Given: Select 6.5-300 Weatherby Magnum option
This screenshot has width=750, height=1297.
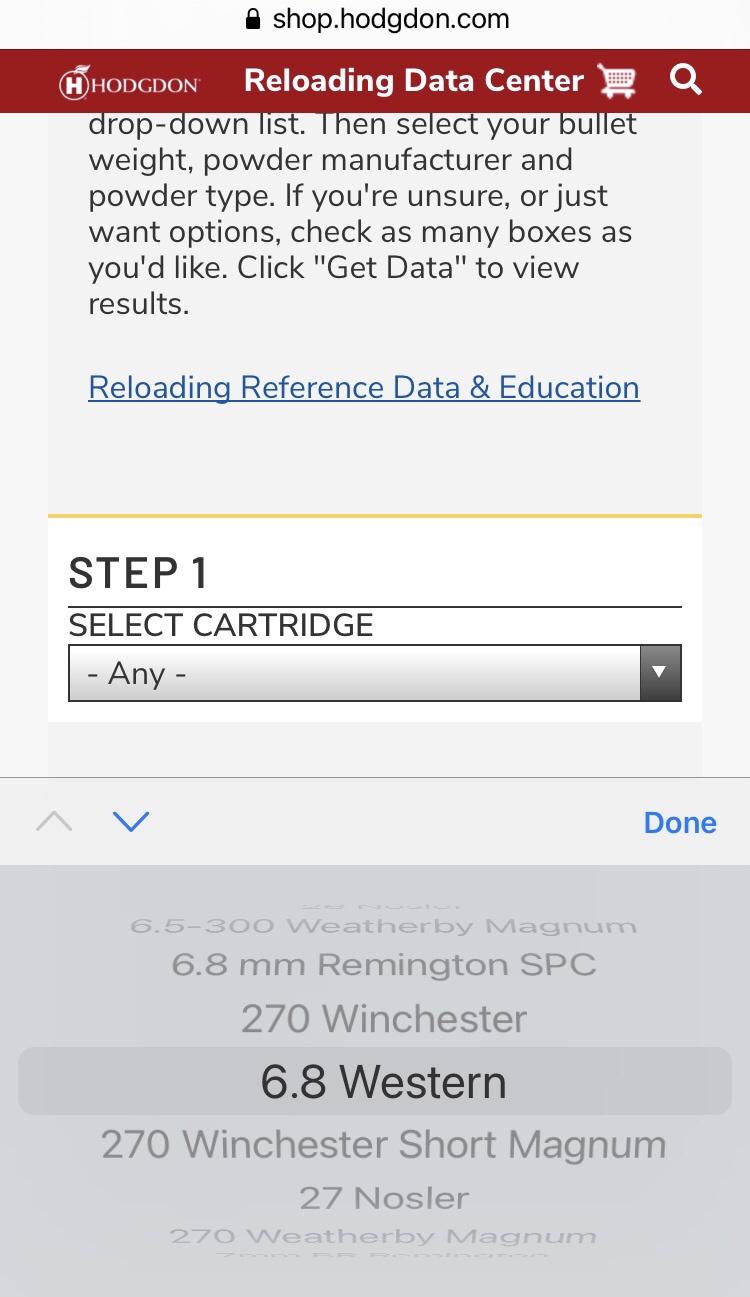Looking at the screenshot, I should pyautogui.click(x=383, y=926).
